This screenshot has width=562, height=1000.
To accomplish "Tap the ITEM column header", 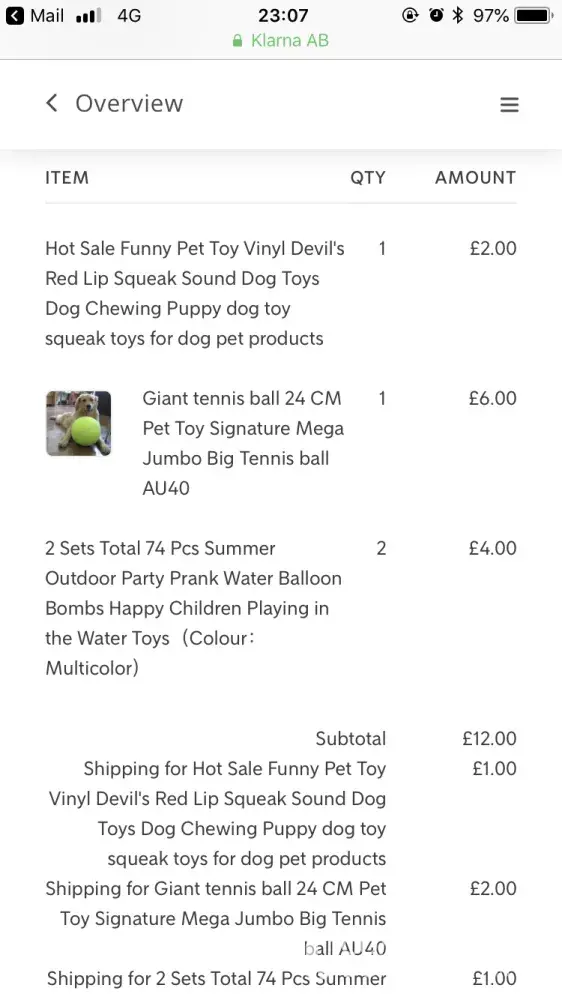I will [67, 177].
